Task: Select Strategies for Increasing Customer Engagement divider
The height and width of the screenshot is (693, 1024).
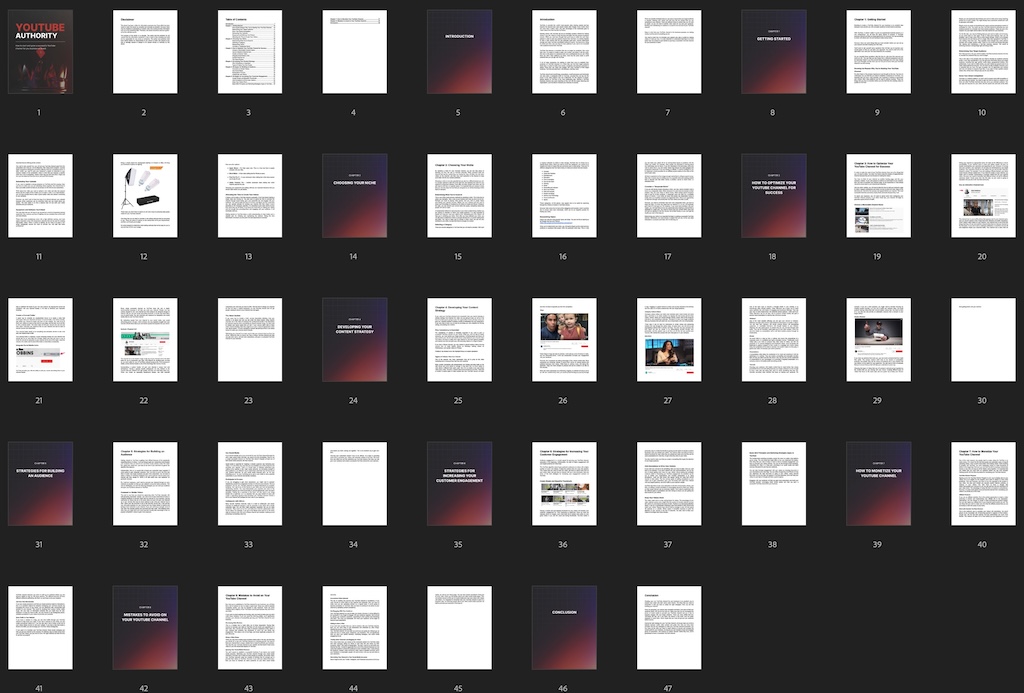Action: 459,483
